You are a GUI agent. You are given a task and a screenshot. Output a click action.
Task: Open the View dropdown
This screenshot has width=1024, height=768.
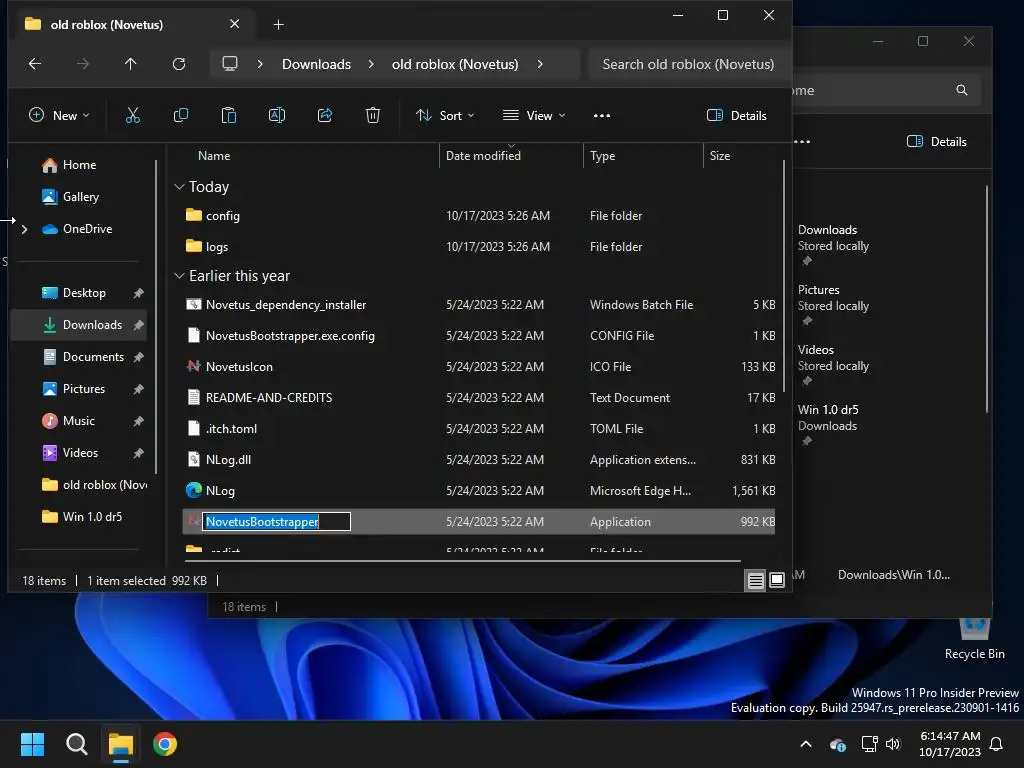534,116
